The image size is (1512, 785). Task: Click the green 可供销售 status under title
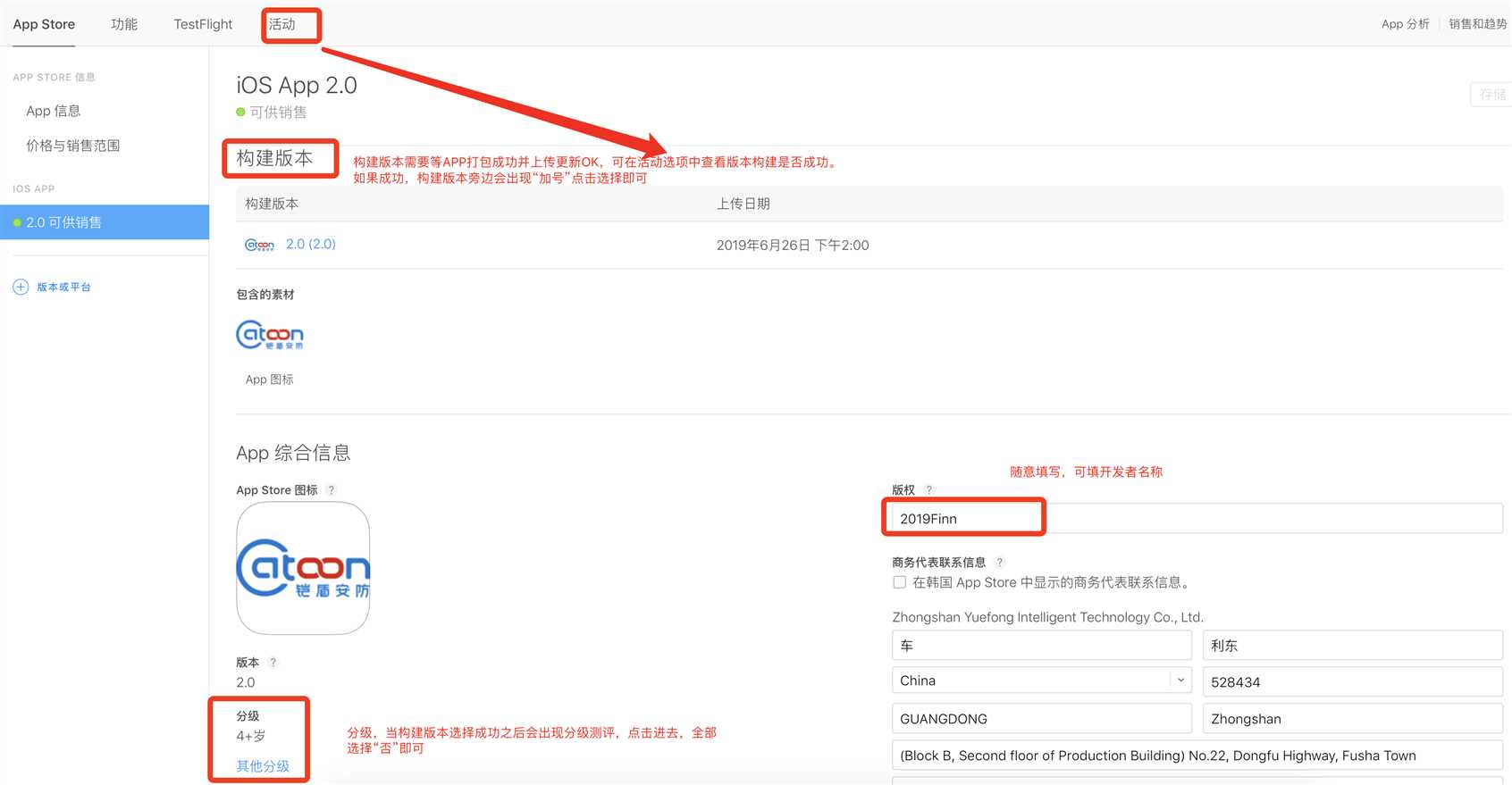pos(272,113)
